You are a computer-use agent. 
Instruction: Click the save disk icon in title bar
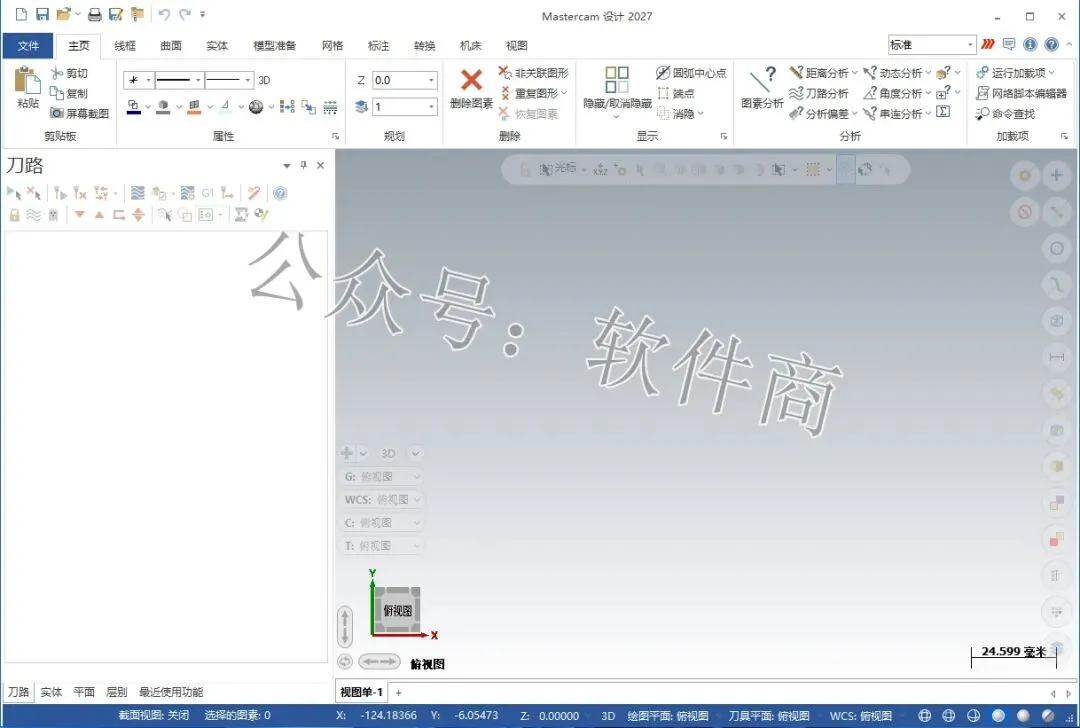(42, 14)
